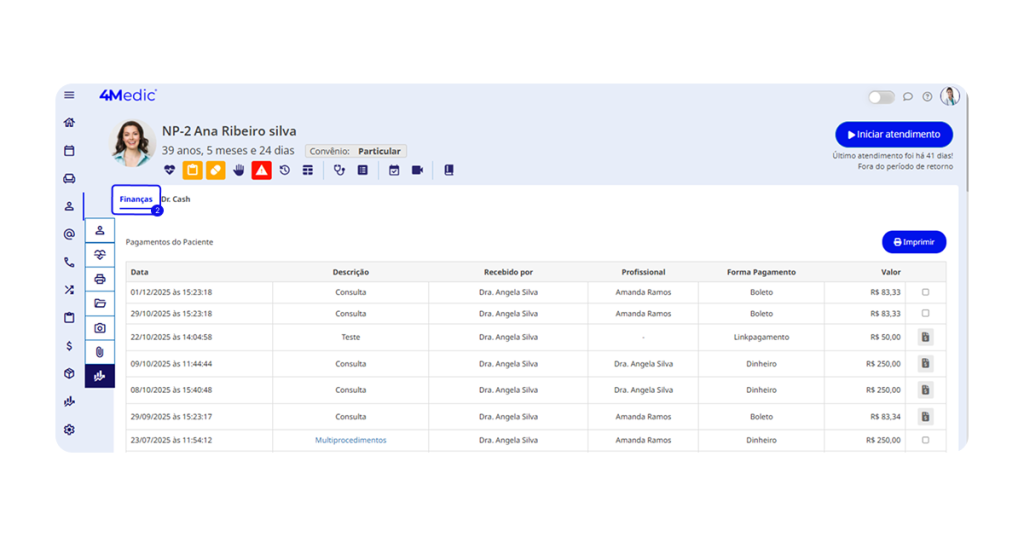This screenshot has height=537, width=1024.
Task: Open the camera photo icon in side panel
Action: (100, 328)
